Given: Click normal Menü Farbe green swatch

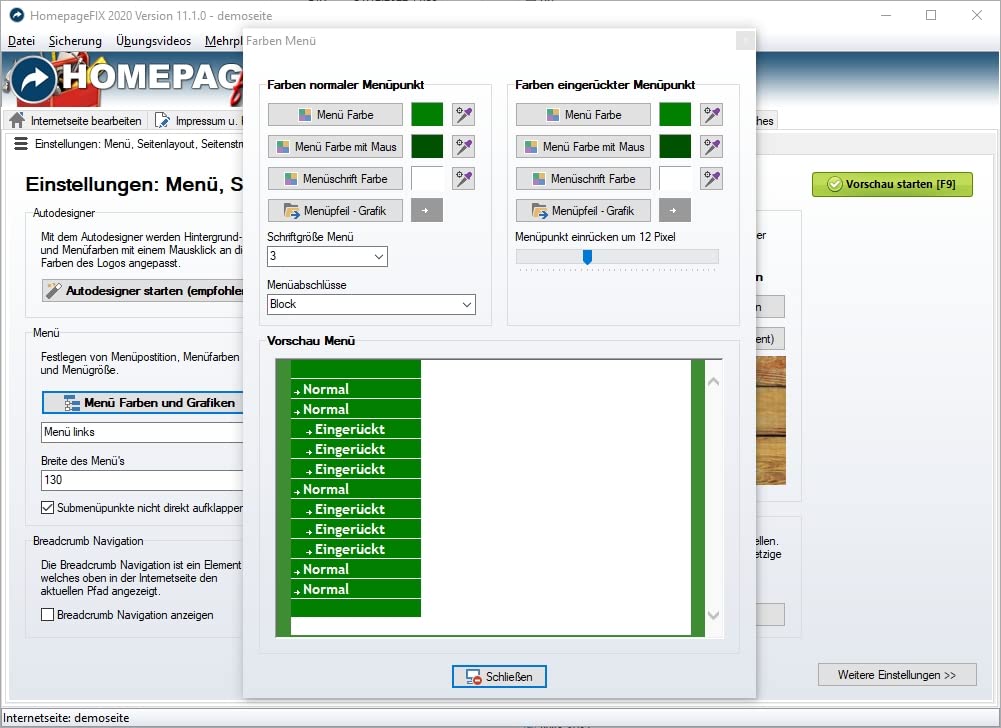Looking at the screenshot, I should [426, 115].
